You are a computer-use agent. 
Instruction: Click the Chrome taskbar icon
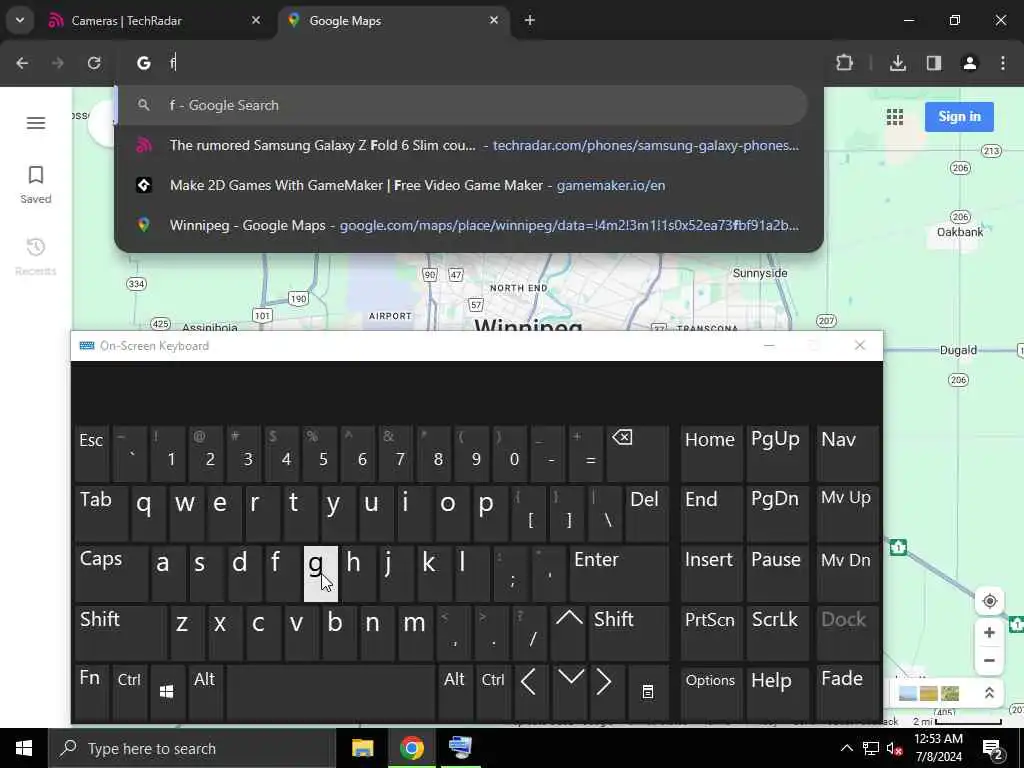point(411,748)
